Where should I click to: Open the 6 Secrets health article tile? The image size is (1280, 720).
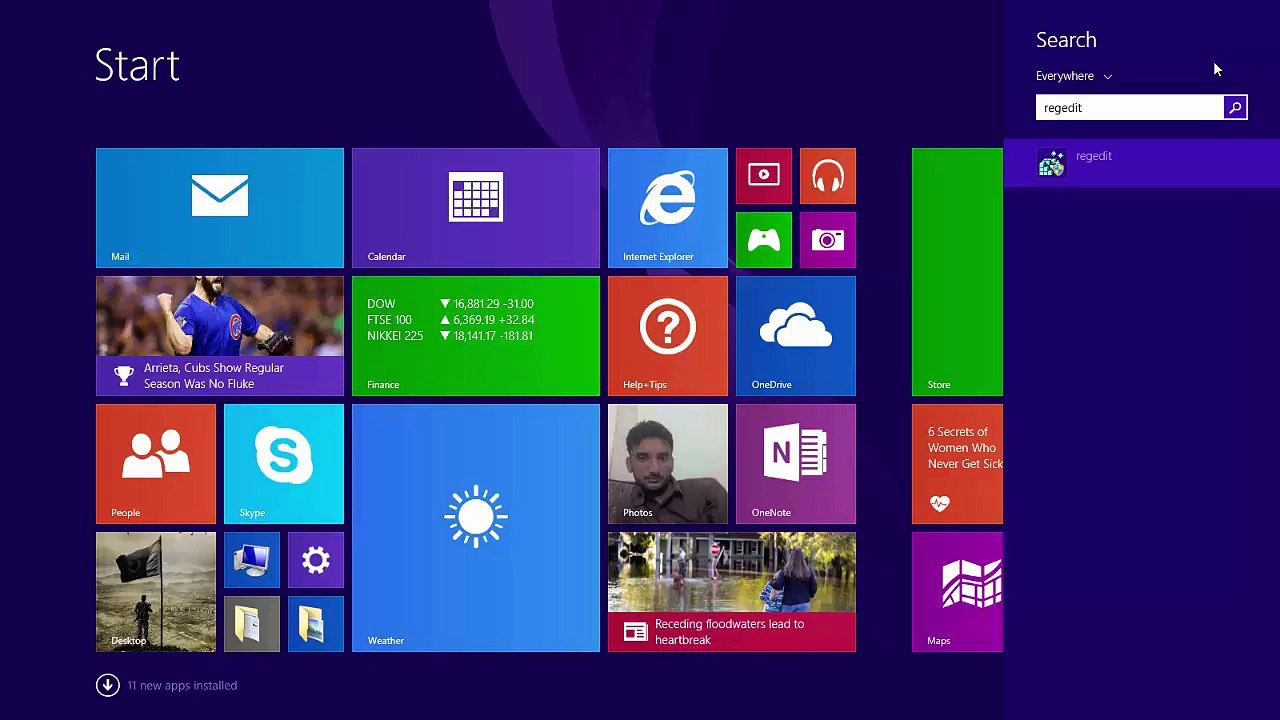point(957,464)
